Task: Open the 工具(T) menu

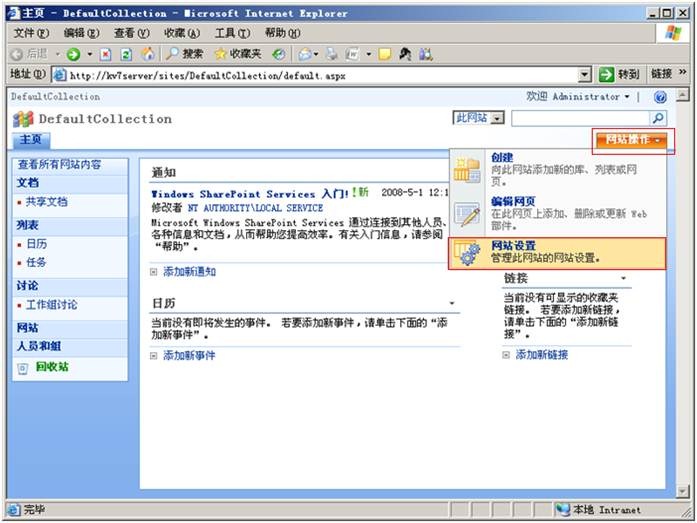Action: [232, 33]
